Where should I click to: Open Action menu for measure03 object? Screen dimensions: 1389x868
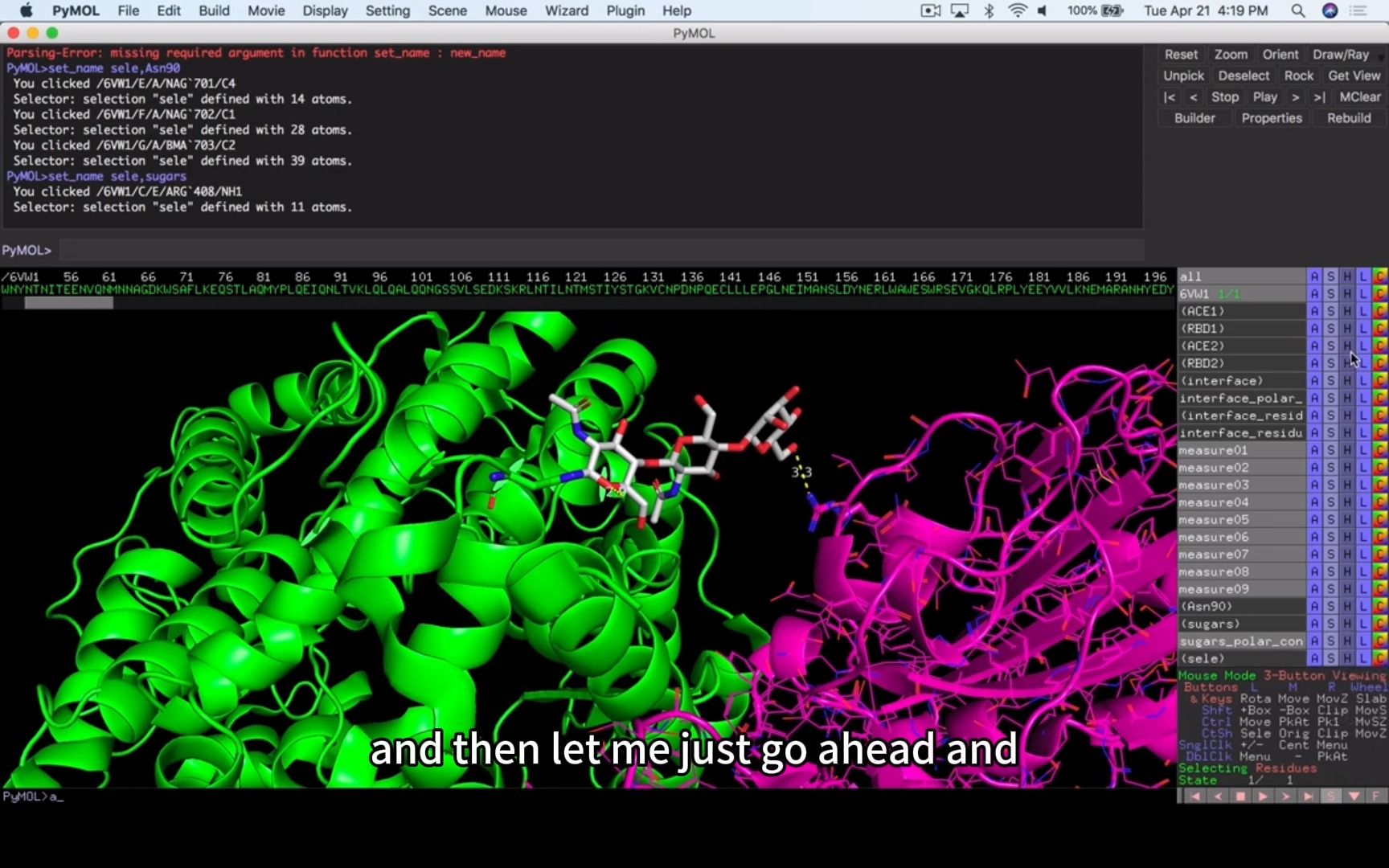click(x=1314, y=485)
